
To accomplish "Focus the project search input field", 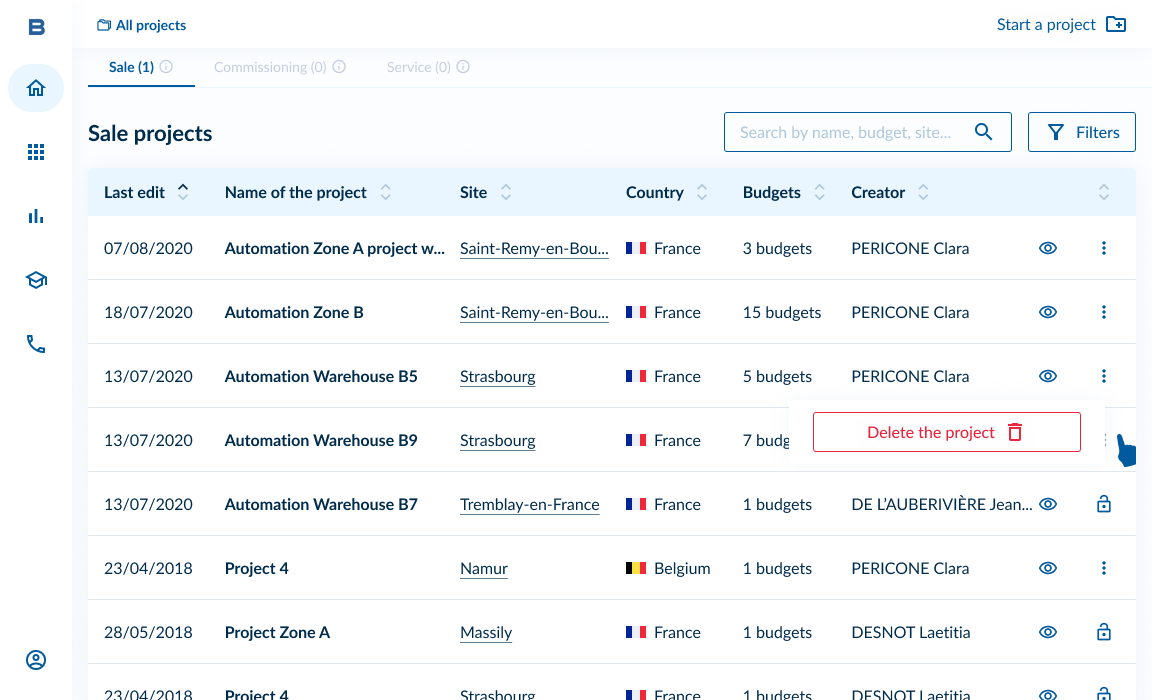I will pyautogui.click(x=850, y=132).
